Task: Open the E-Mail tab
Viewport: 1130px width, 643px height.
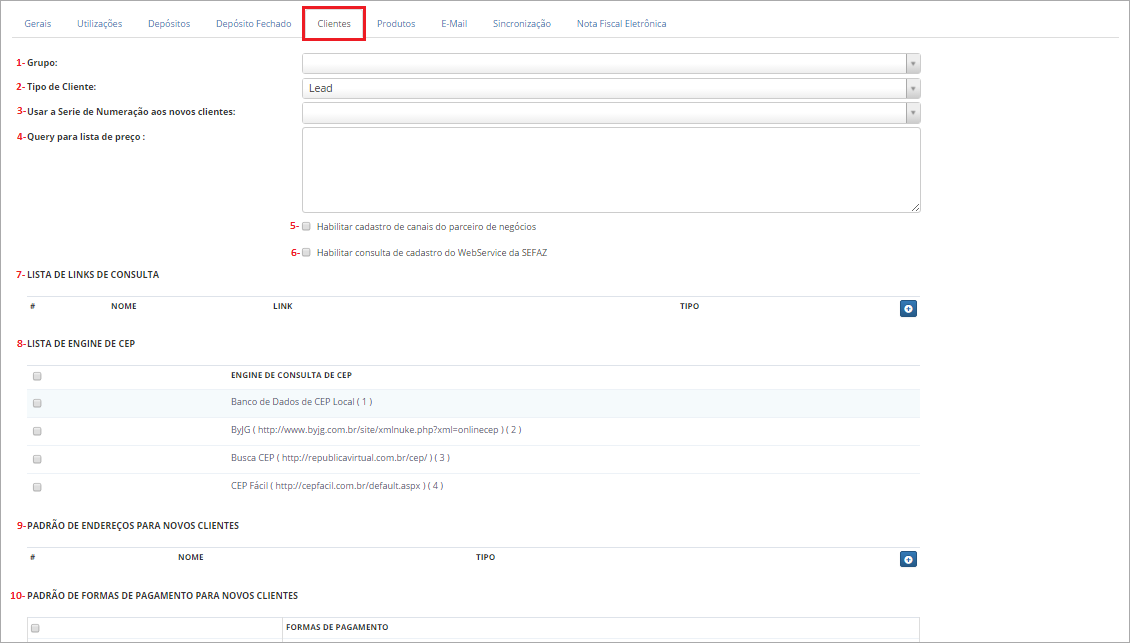Action: coord(454,24)
